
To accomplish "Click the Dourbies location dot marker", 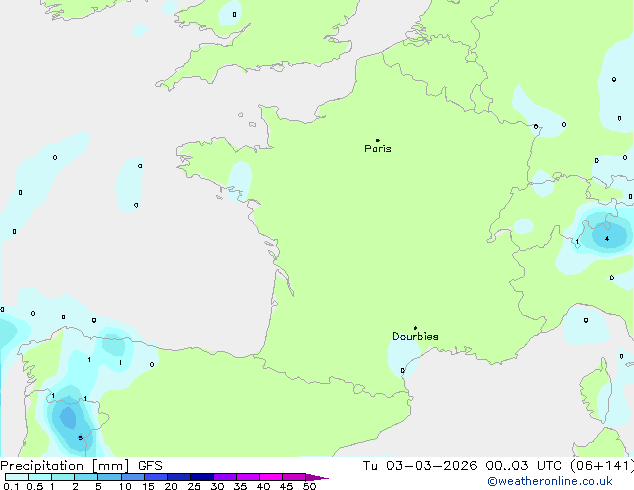I will click(x=415, y=328).
